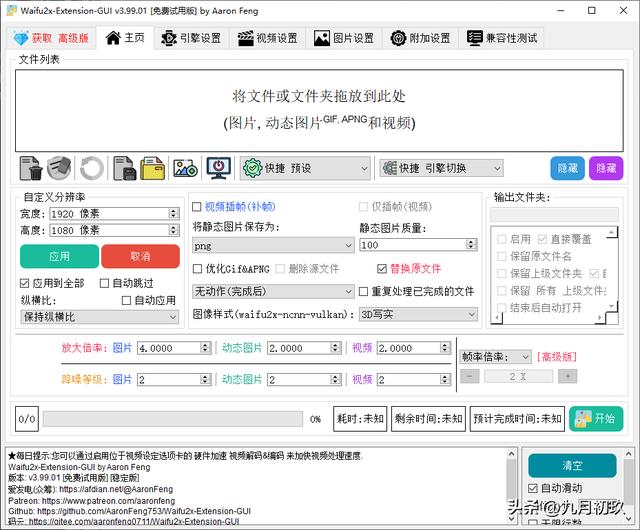Click stepper of video 降噪等级 value
Viewport: 640px width, 530px height.
point(445,380)
